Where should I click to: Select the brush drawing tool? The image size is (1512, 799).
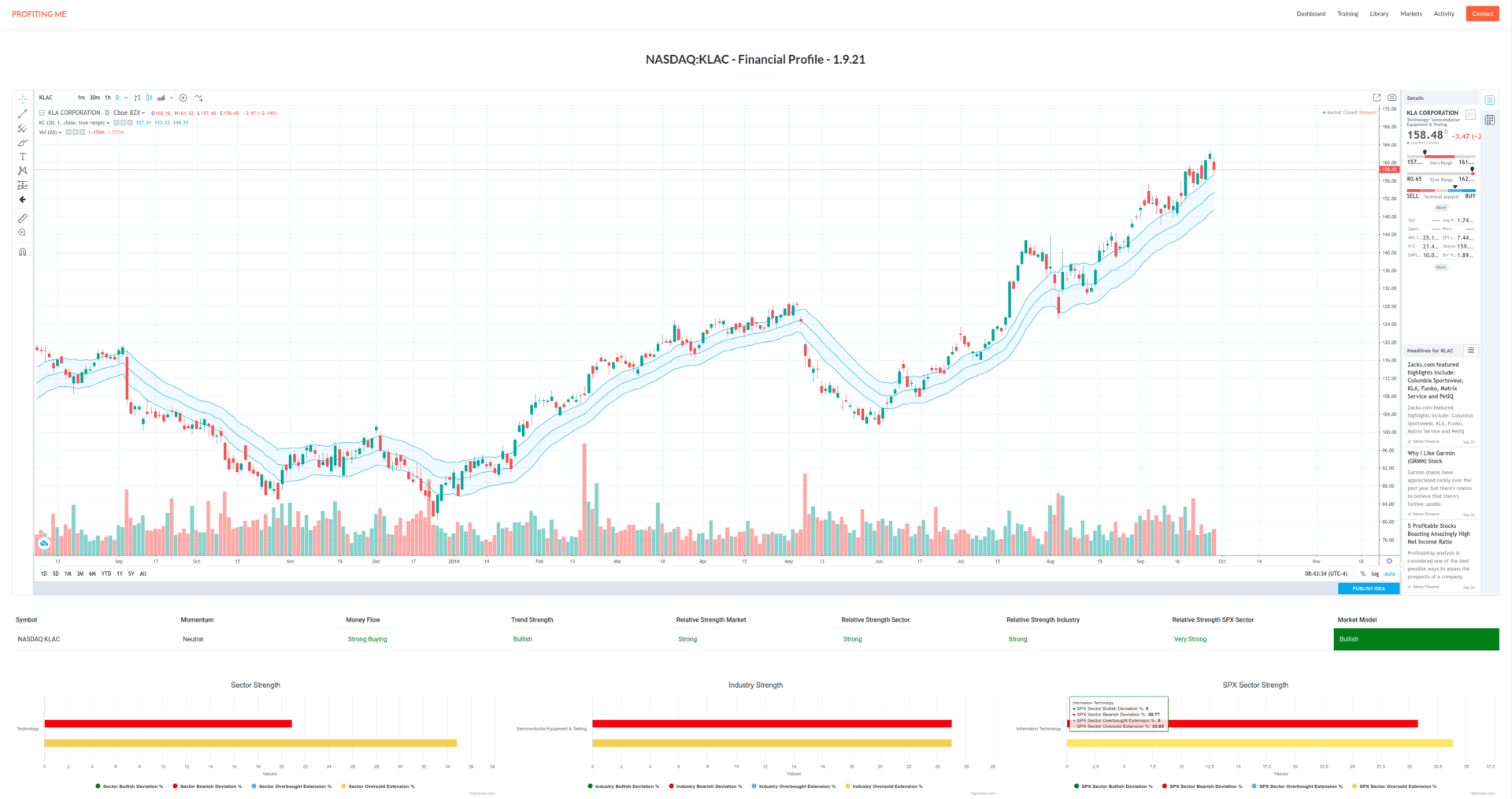click(x=22, y=143)
